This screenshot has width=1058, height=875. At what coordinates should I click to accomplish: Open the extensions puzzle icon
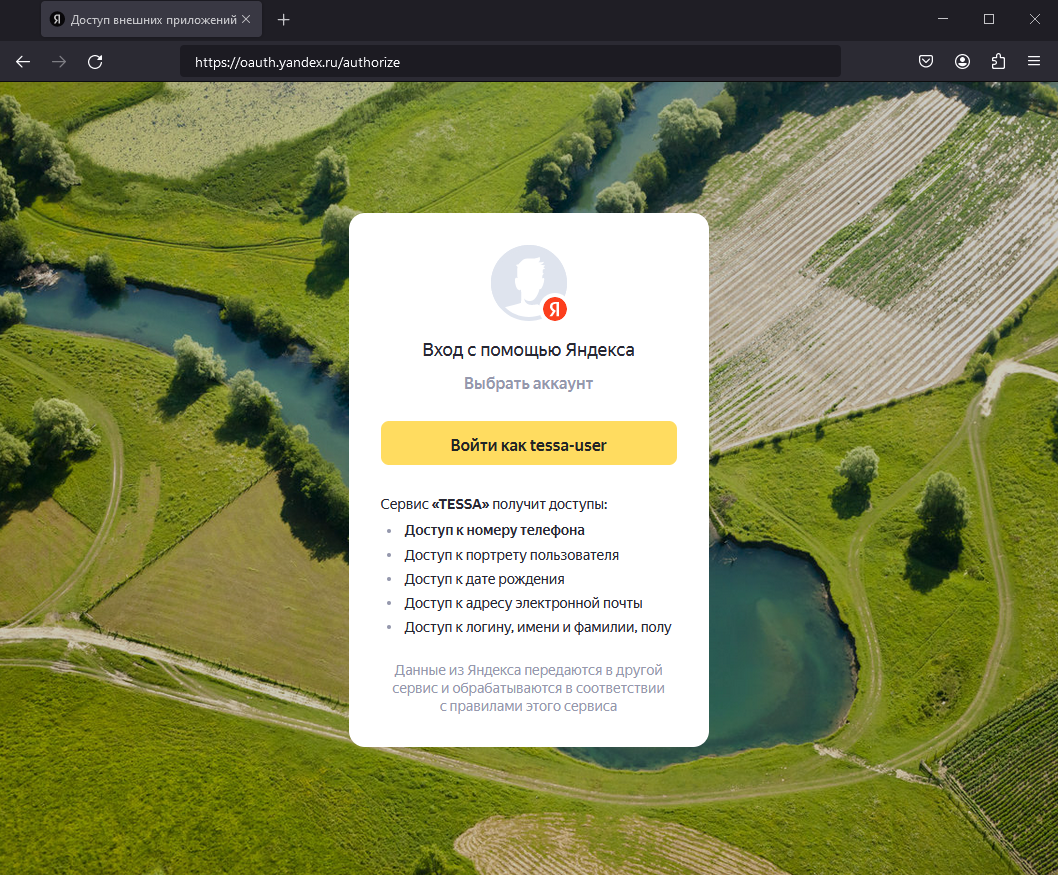tap(998, 62)
